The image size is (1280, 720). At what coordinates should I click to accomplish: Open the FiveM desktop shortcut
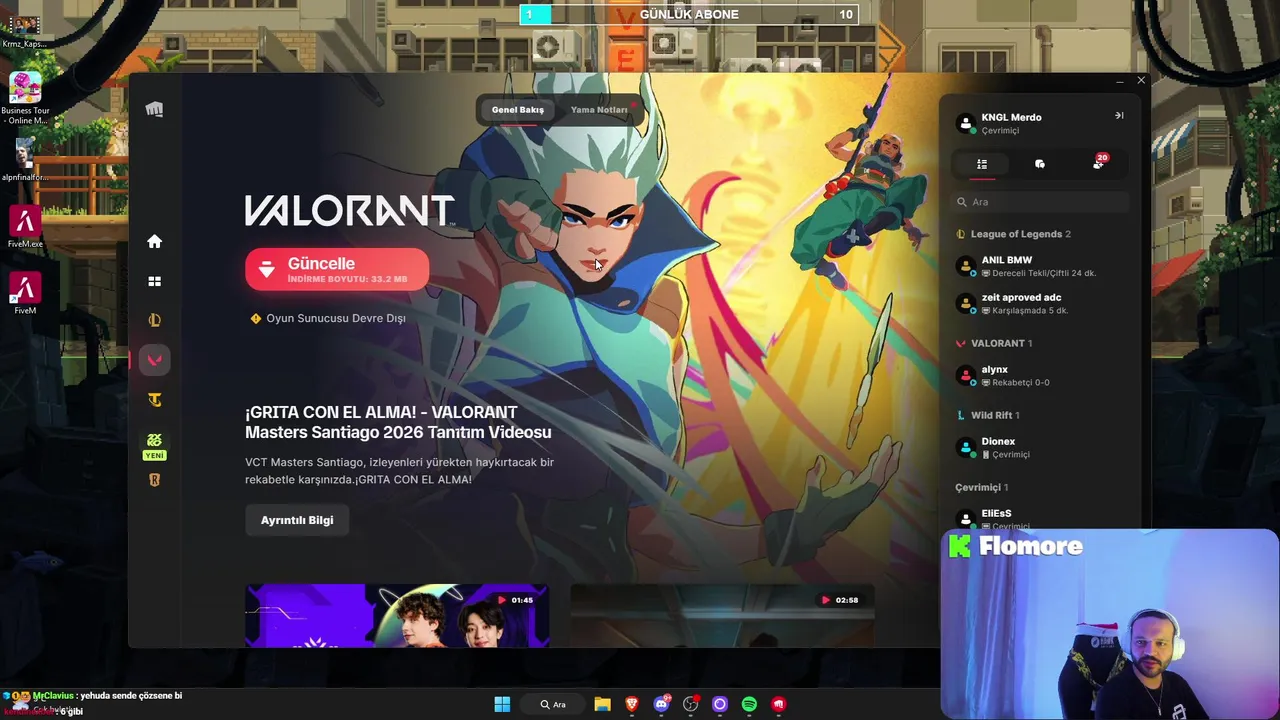[25, 293]
